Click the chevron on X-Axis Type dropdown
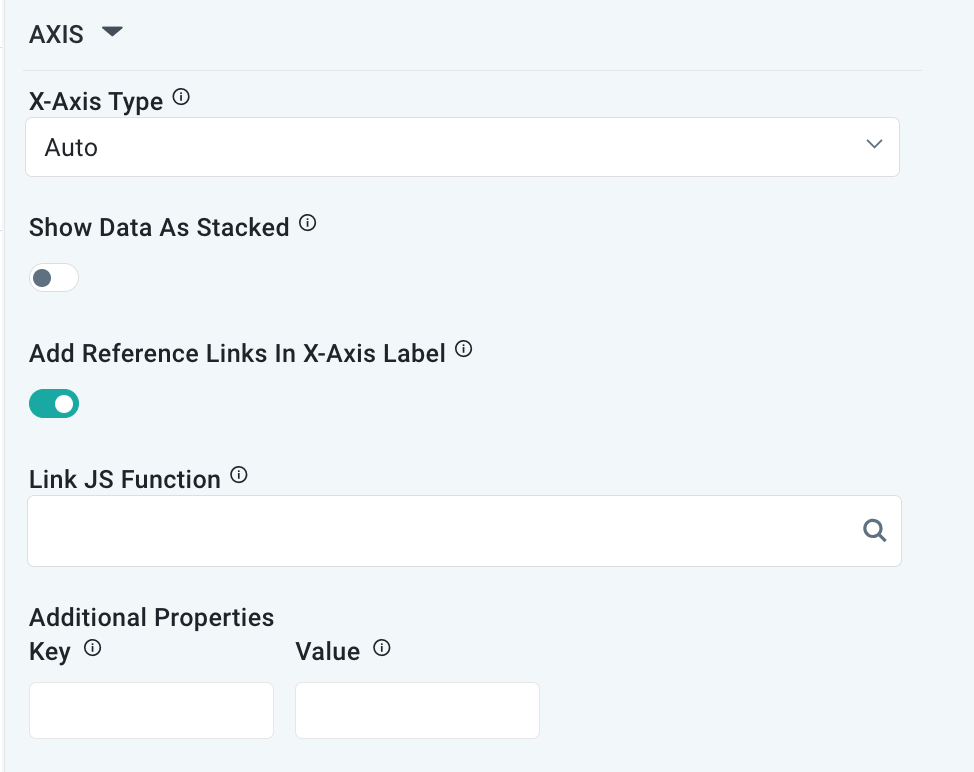Screen dimensions: 974x772 click(x=874, y=145)
